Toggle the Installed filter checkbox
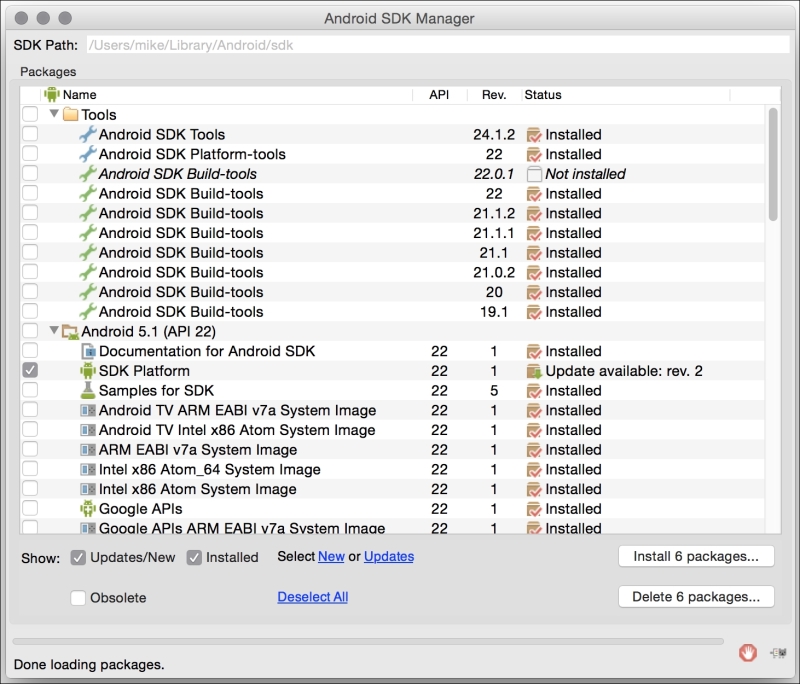 194,558
